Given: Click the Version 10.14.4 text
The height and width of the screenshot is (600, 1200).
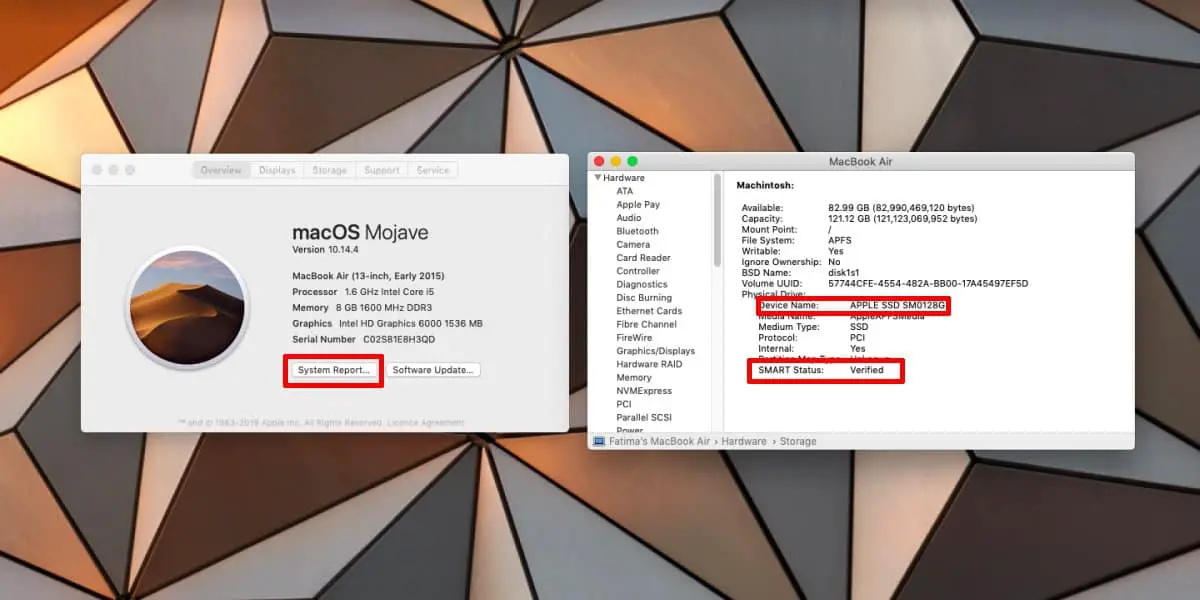Looking at the screenshot, I should coord(324,249).
